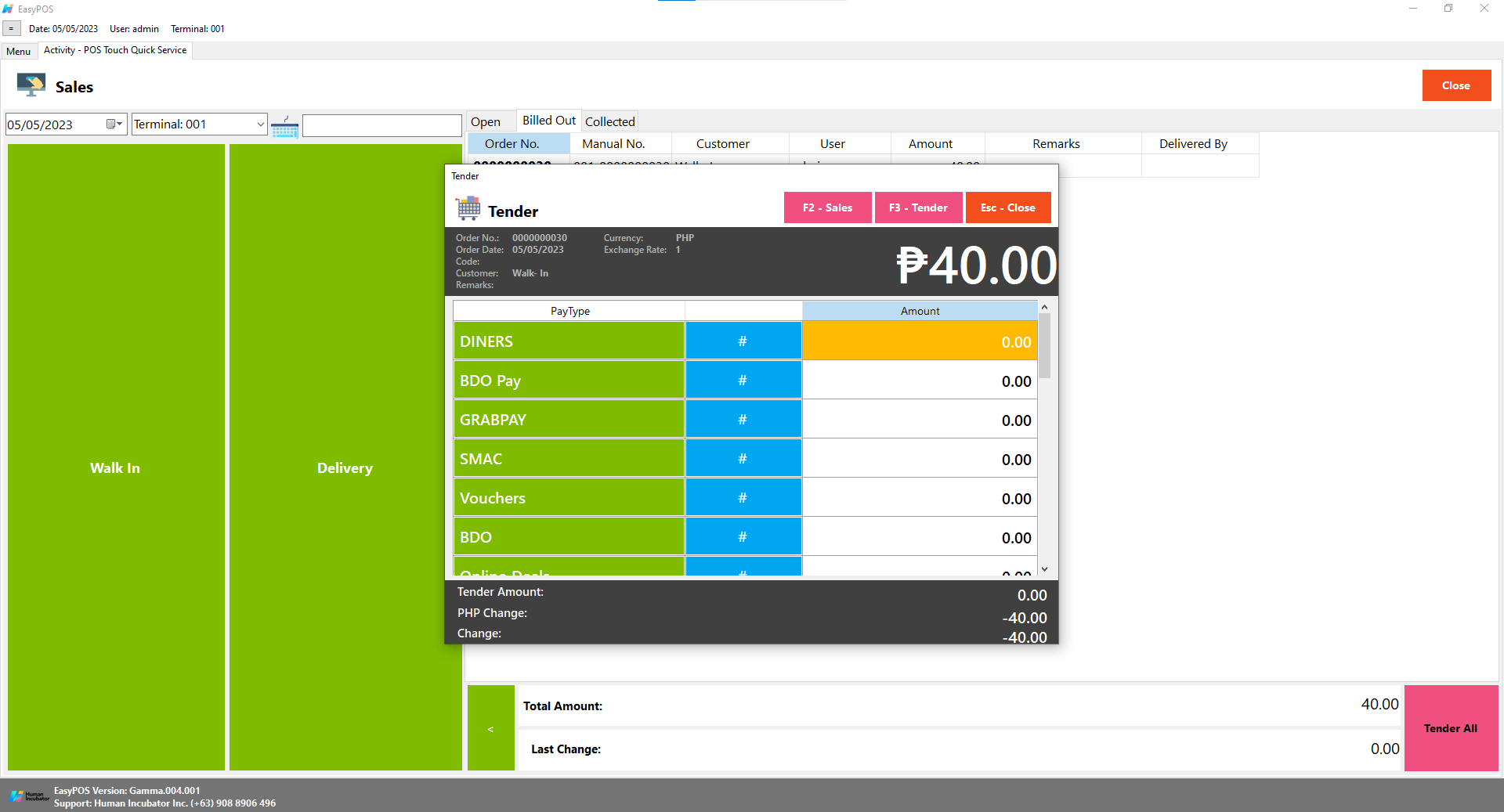
Task: Click the SMAC amount cell
Action: [920, 459]
